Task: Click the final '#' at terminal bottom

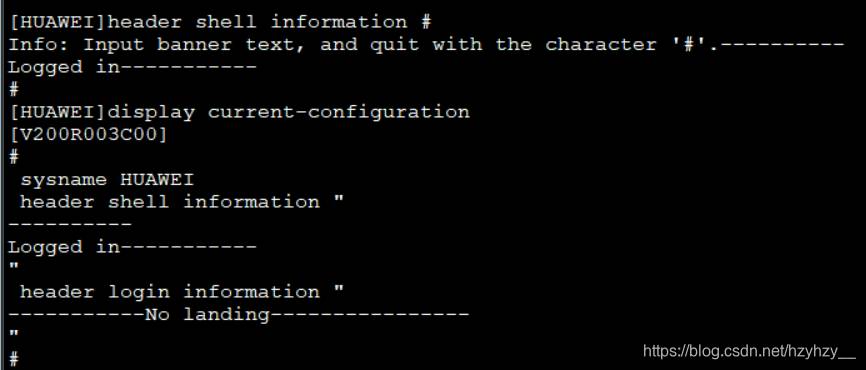Action: point(14,359)
